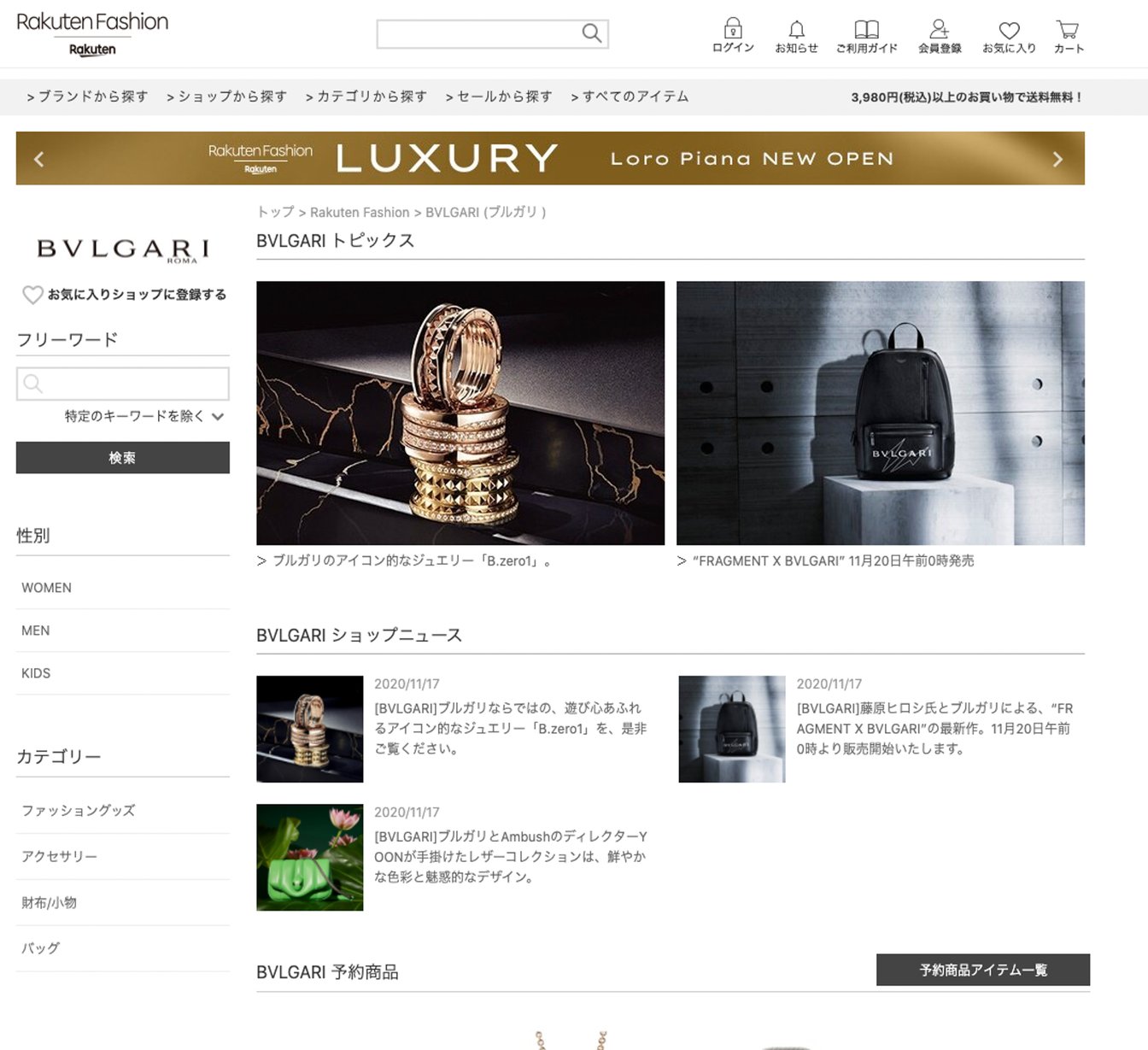View favorites via the heart icon
This screenshot has height=1050, width=1148.
[x=1009, y=31]
